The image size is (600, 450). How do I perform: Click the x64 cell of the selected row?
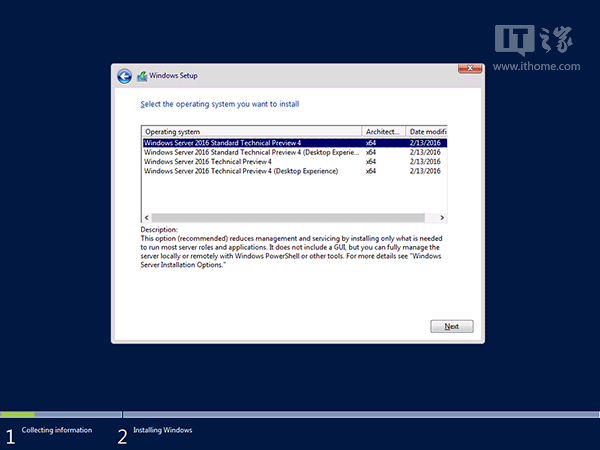coord(371,143)
